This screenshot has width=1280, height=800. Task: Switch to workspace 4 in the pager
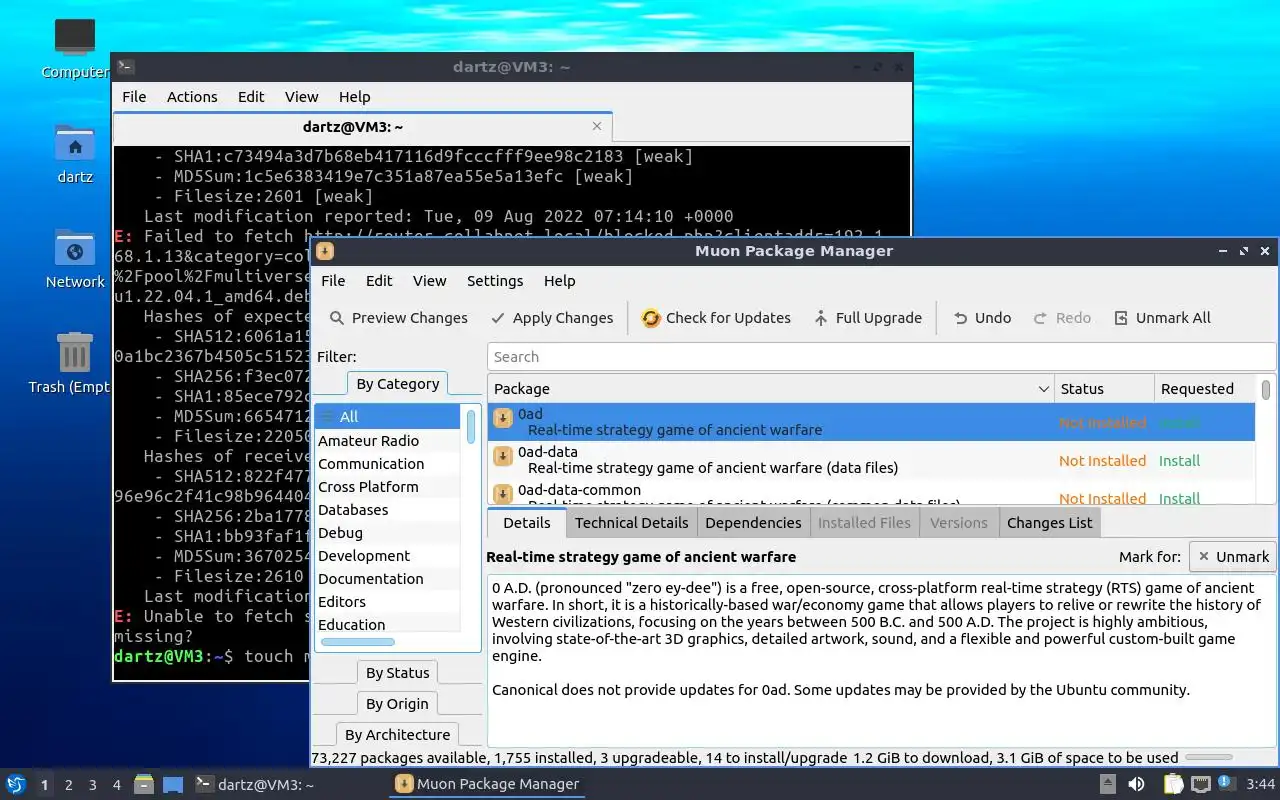[x=117, y=785]
